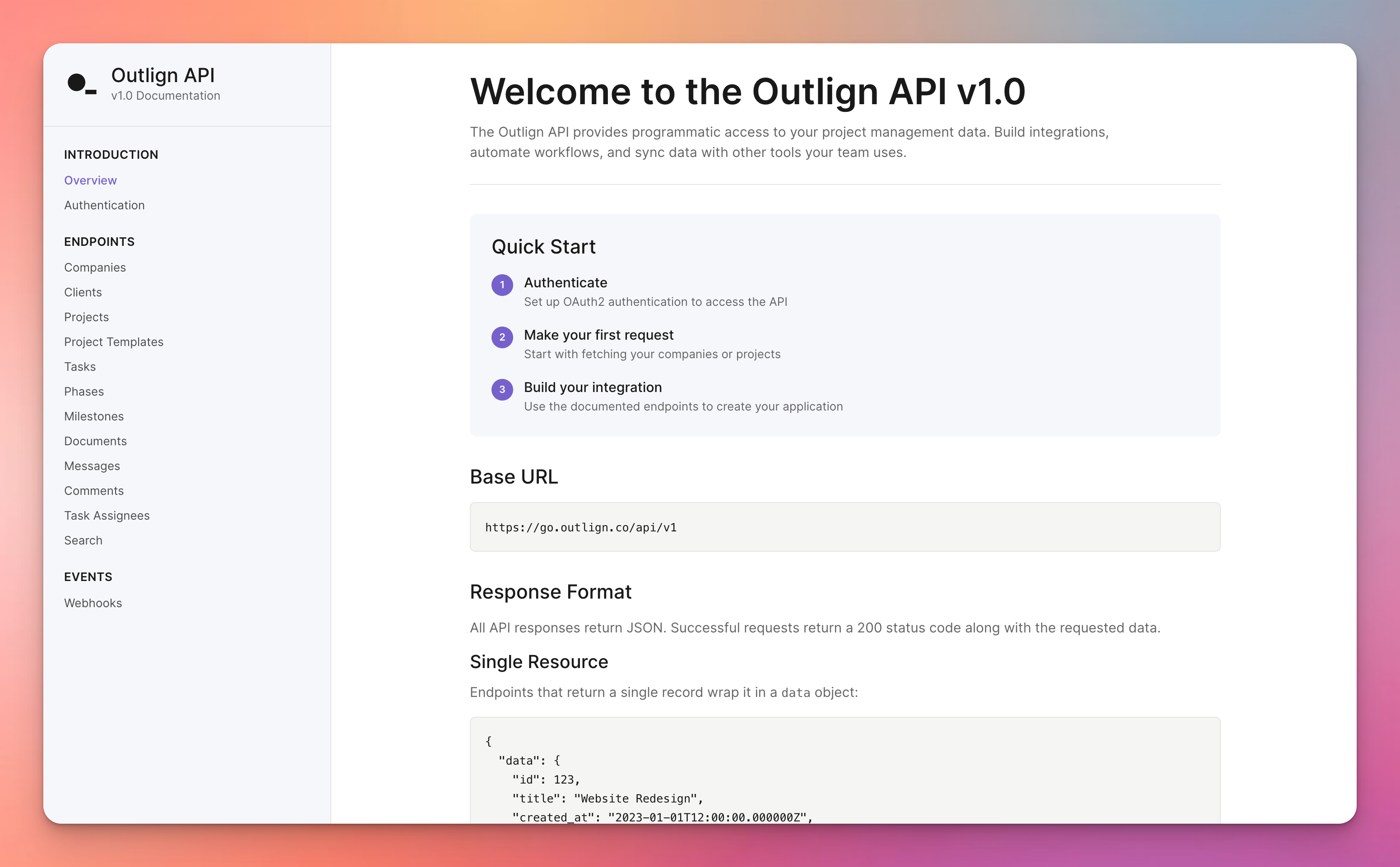
Task: Click the v1.0 Documentation subtitle
Action: coord(166,96)
